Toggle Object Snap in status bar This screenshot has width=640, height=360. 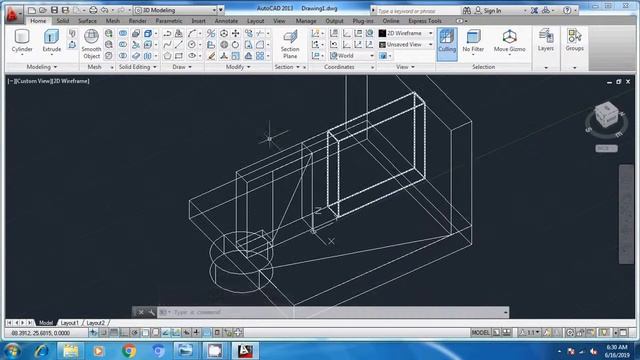pyautogui.click(x=145, y=333)
